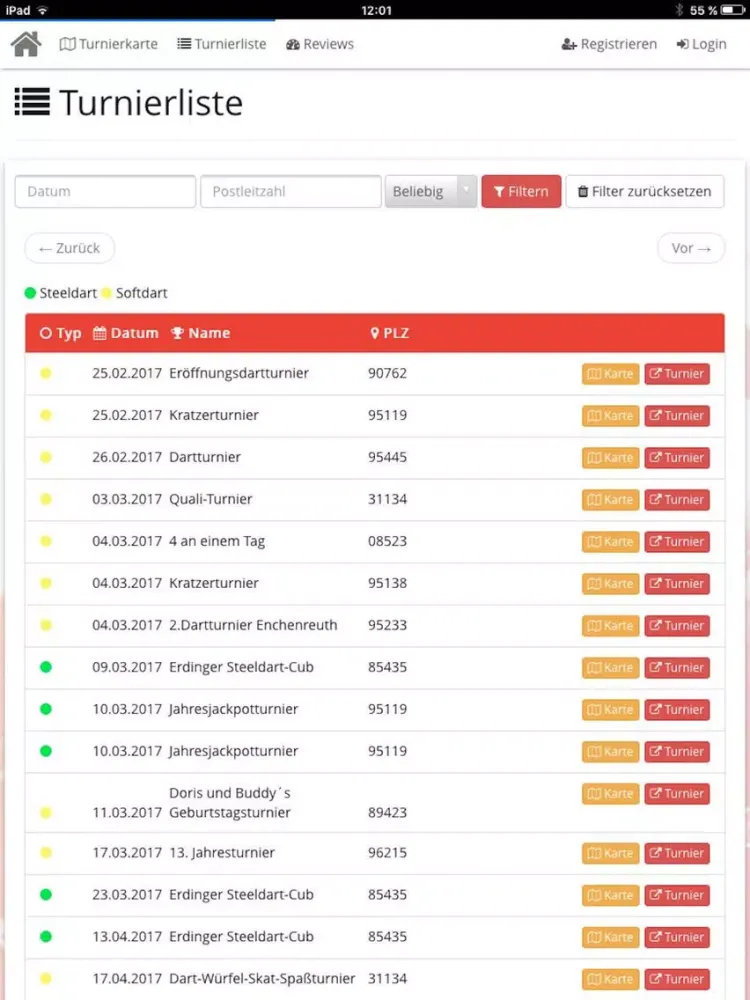The width and height of the screenshot is (750, 1000).
Task: Open Turnier link for Eröffnungsdartturnier
Action: 677,374
